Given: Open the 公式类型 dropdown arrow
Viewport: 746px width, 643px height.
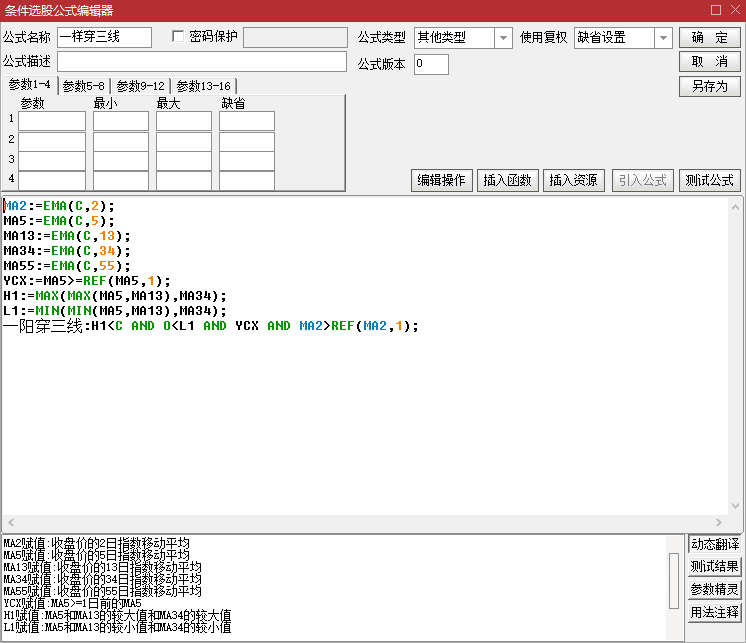Looking at the screenshot, I should click(503, 38).
